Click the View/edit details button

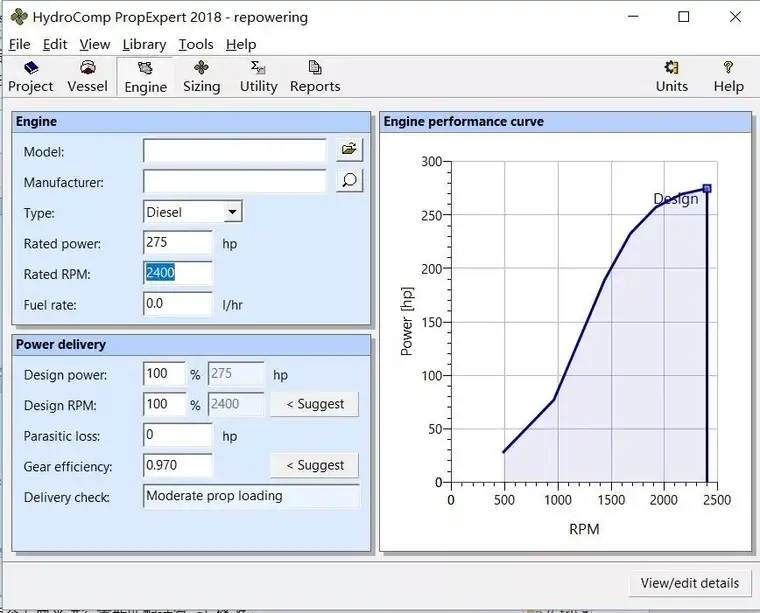(690, 583)
